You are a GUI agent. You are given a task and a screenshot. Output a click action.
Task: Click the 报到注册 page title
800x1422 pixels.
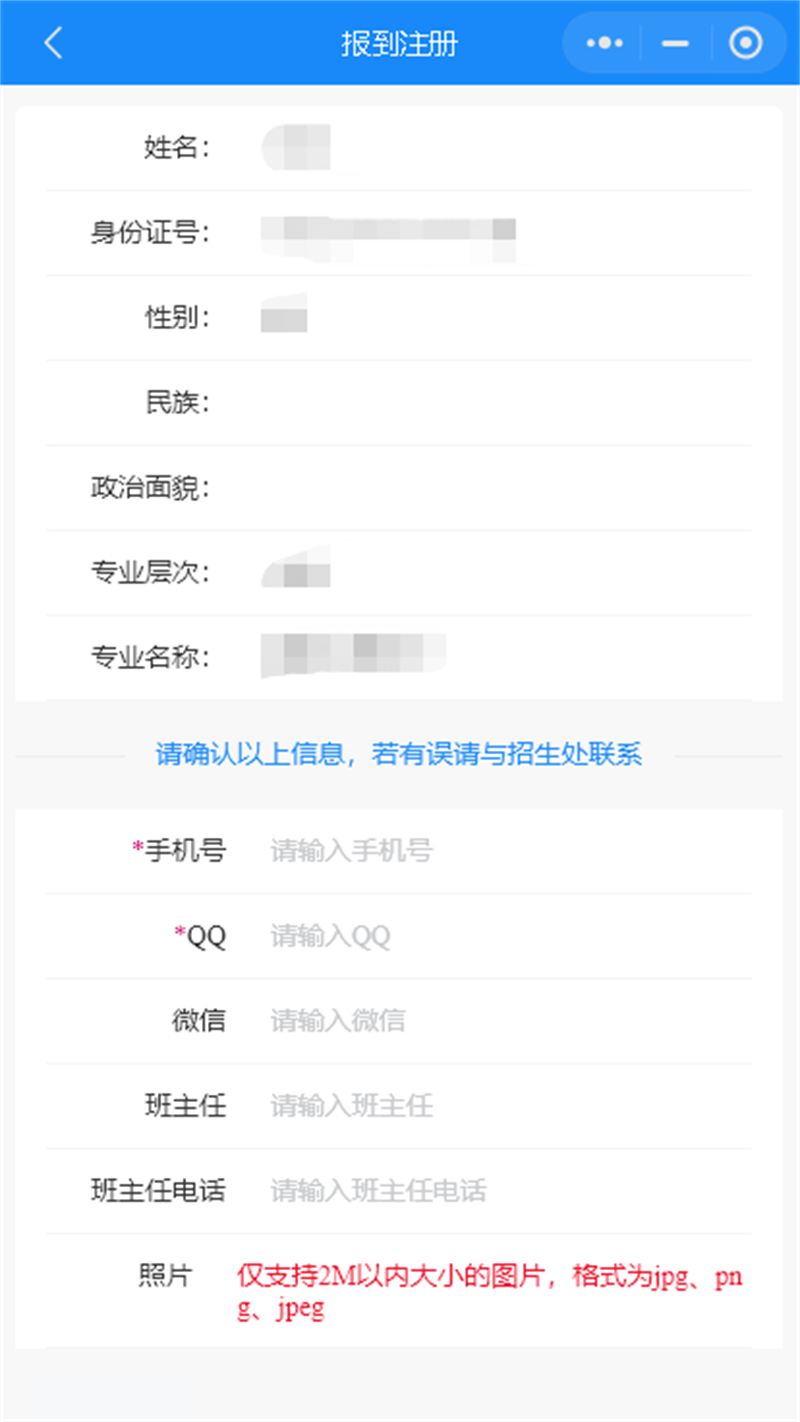click(399, 44)
